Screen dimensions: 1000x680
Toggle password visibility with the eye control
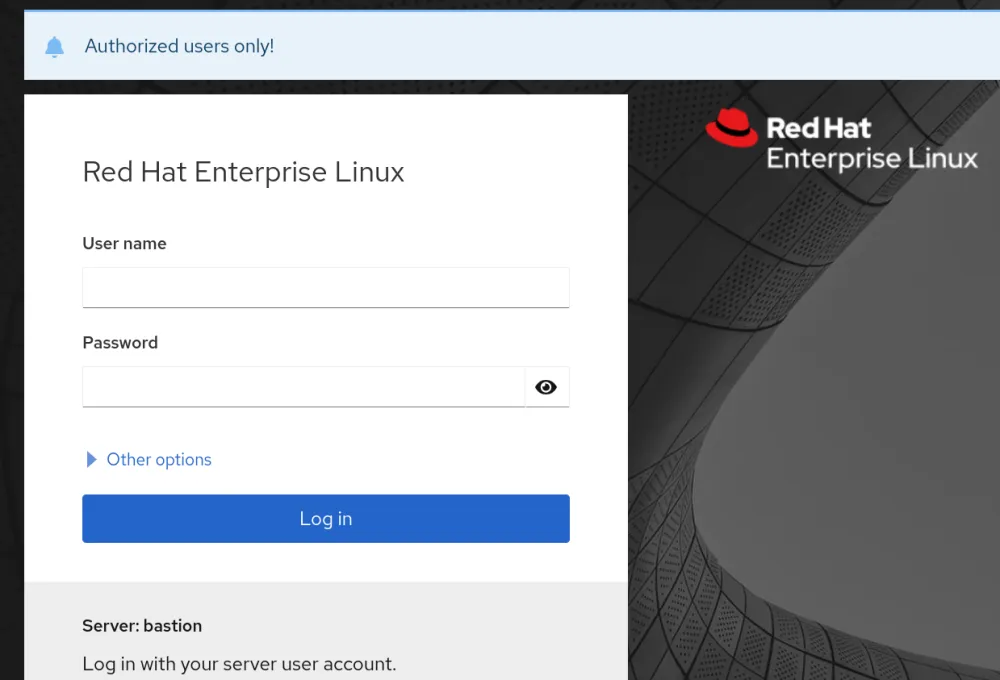tap(546, 386)
